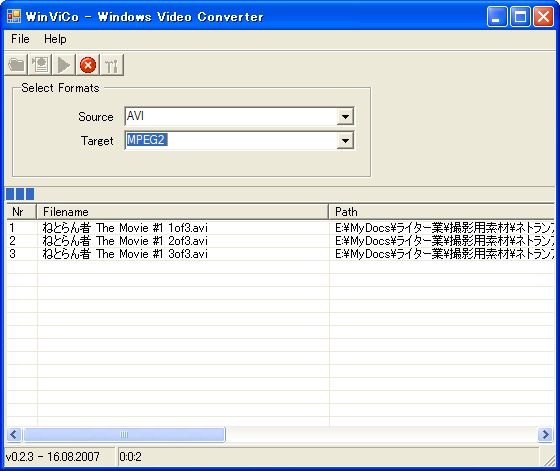The width and height of the screenshot is (560, 471).
Task: Click the path cell of row 1
Action: coord(442,227)
